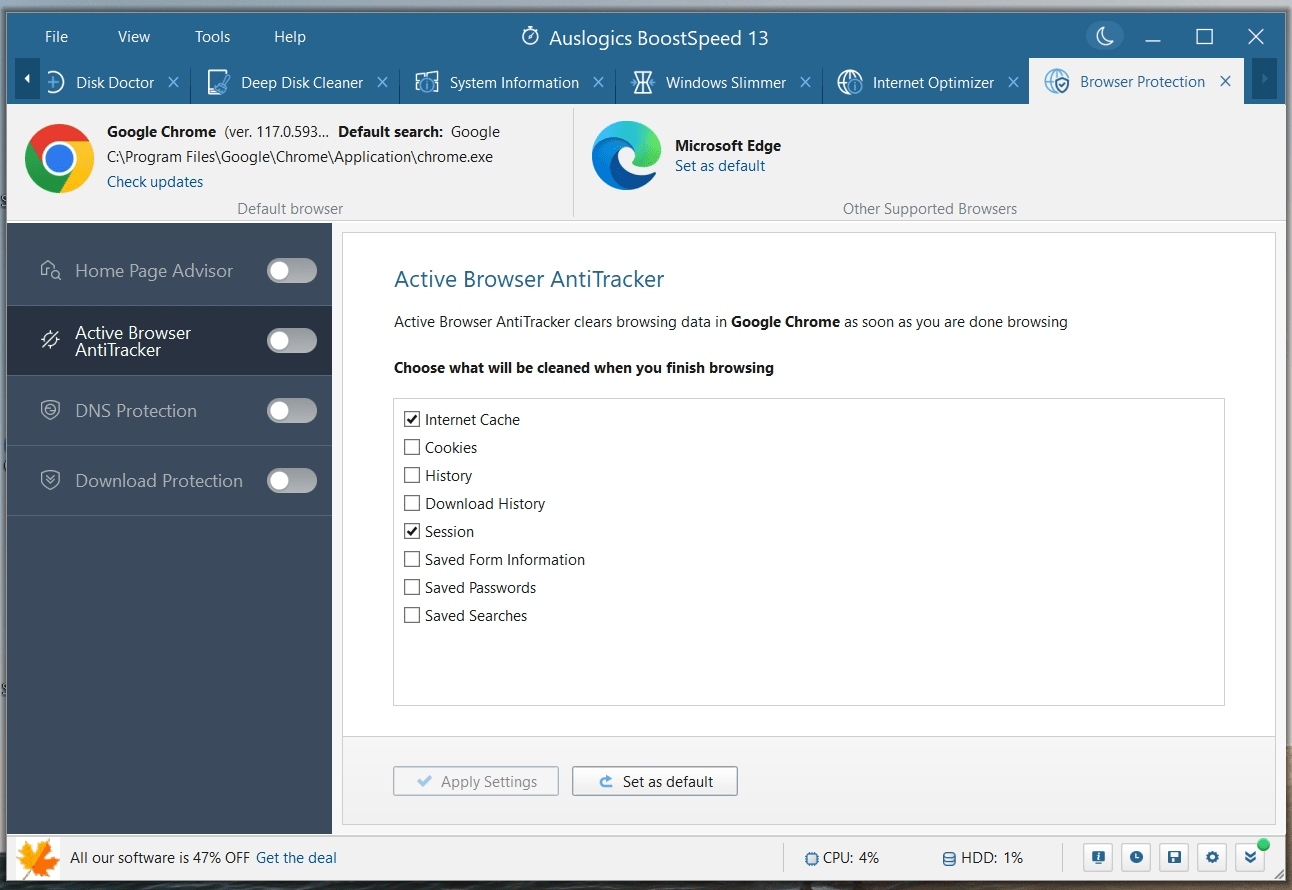Image resolution: width=1292 pixels, height=890 pixels.
Task: Select DNS Protection sidebar item
Action: [x=169, y=410]
